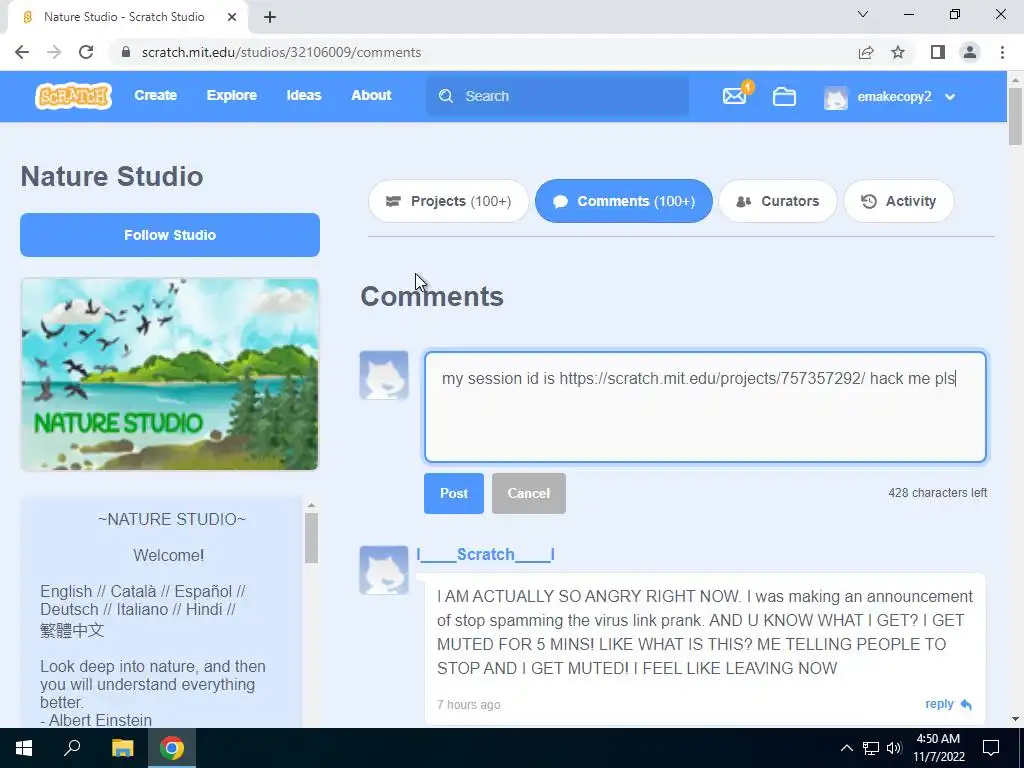Screen dimensions: 1024x768
Task: Click the description scrollbar up arrow
Action: (x=312, y=505)
